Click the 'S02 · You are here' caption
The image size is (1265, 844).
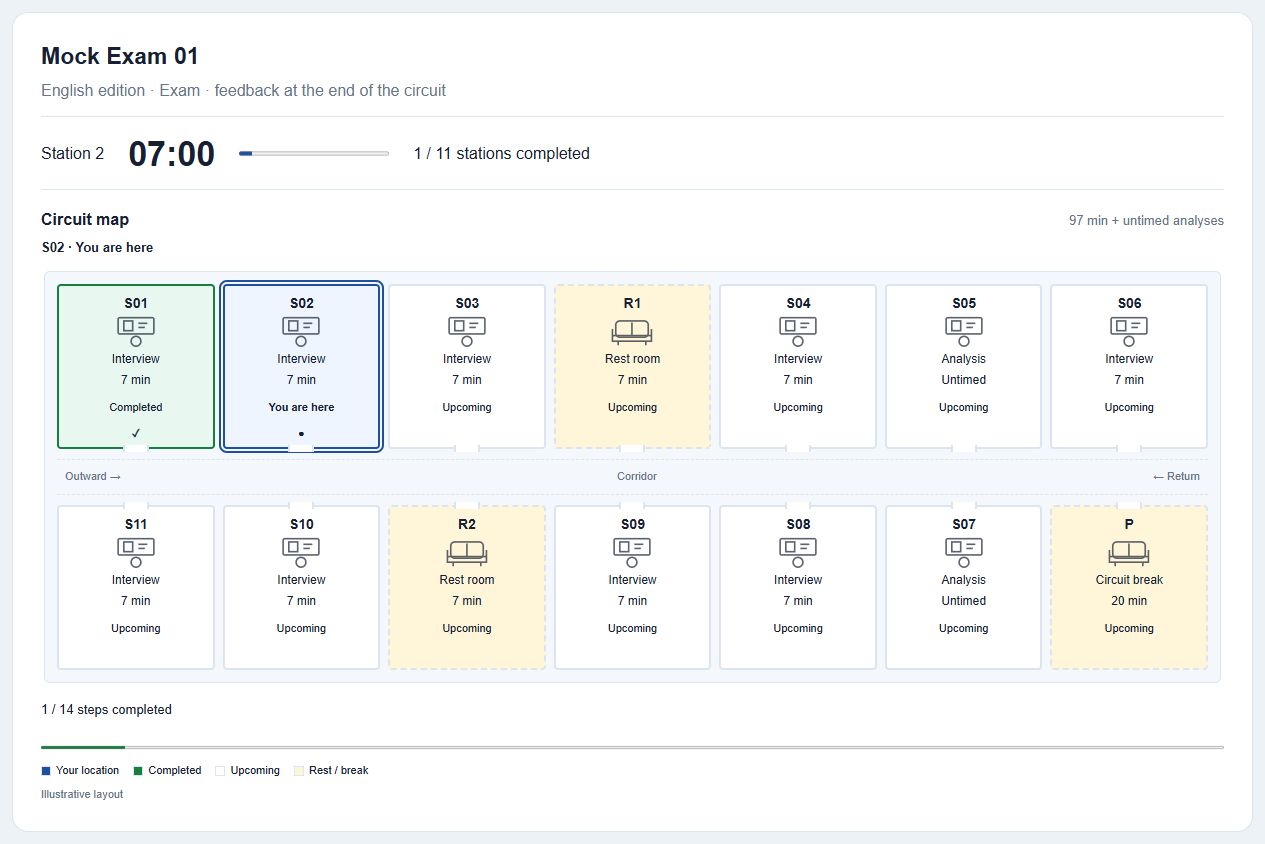pos(98,247)
